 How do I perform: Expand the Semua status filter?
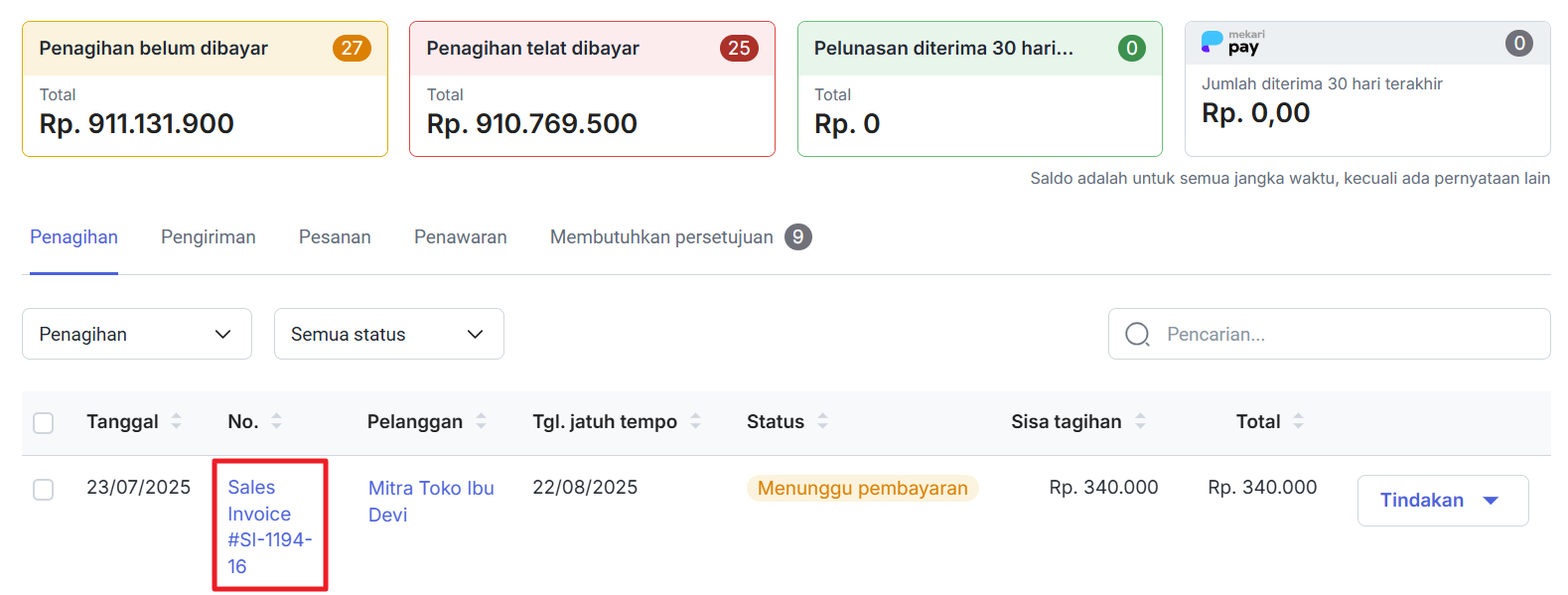coord(388,335)
